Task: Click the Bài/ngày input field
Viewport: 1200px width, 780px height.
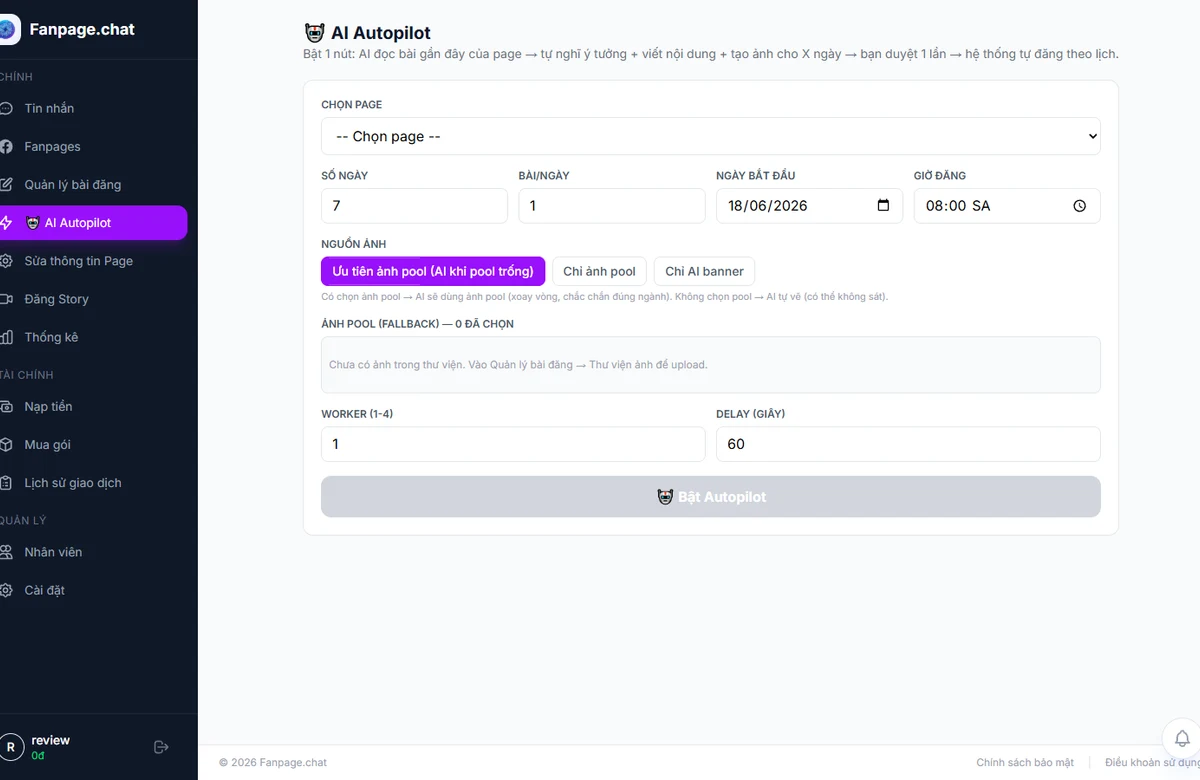Action: tap(611, 206)
